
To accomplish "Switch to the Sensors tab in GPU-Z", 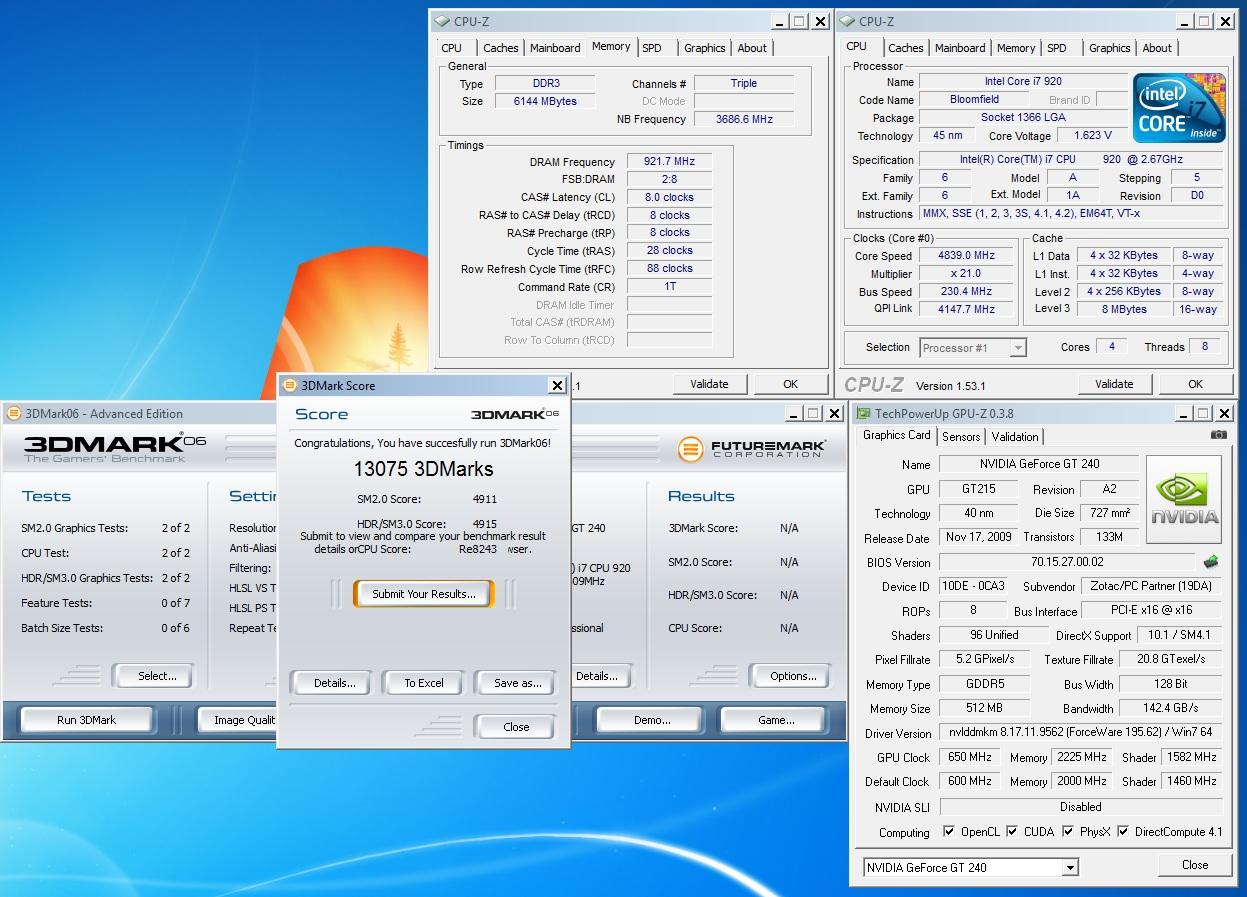I will 961,436.
